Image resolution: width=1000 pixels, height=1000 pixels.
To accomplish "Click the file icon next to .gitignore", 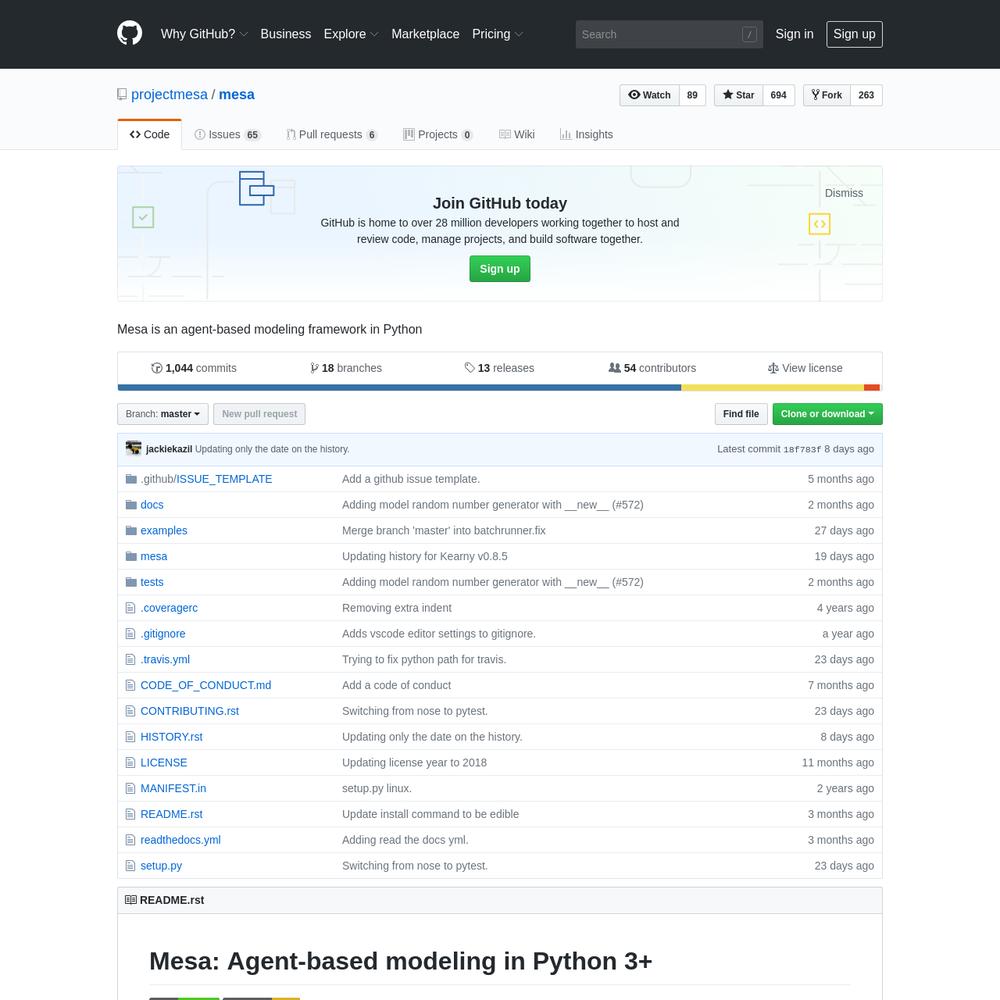I will pos(131,634).
